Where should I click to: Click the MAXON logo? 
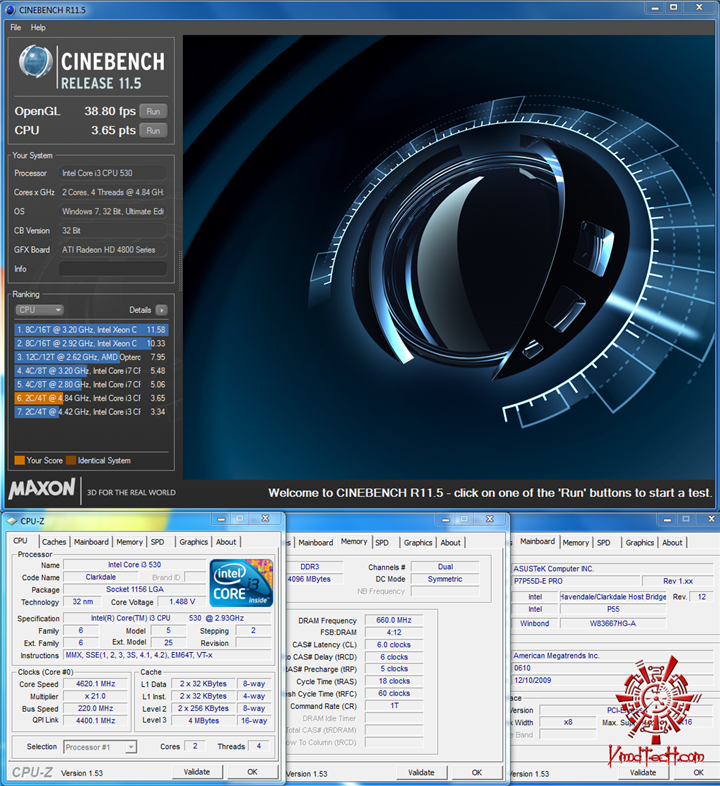point(42,489)
